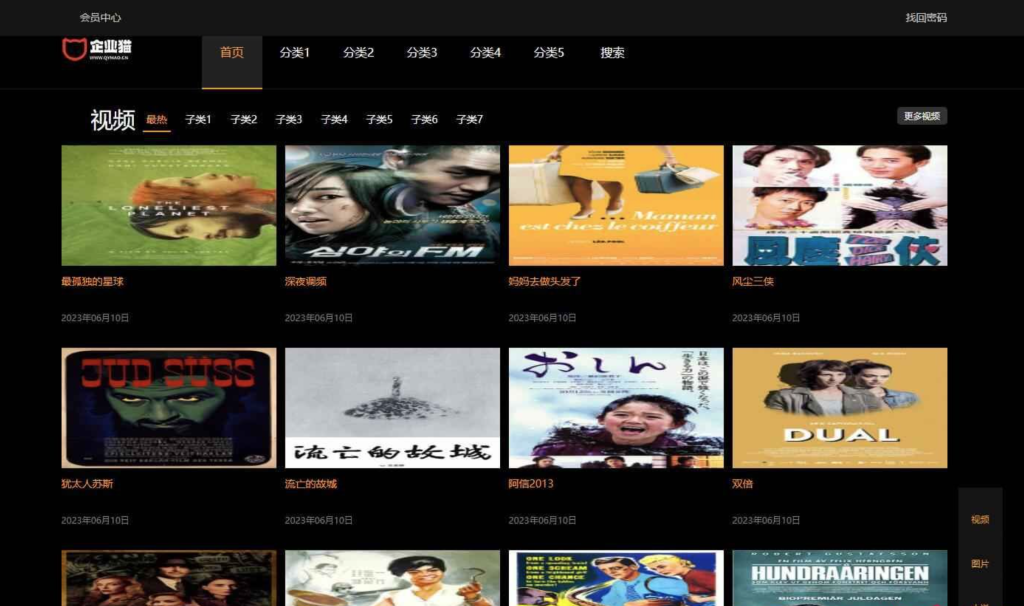Select the 子类4 filter tab
1024x606 pixels.
coord(334,120)
